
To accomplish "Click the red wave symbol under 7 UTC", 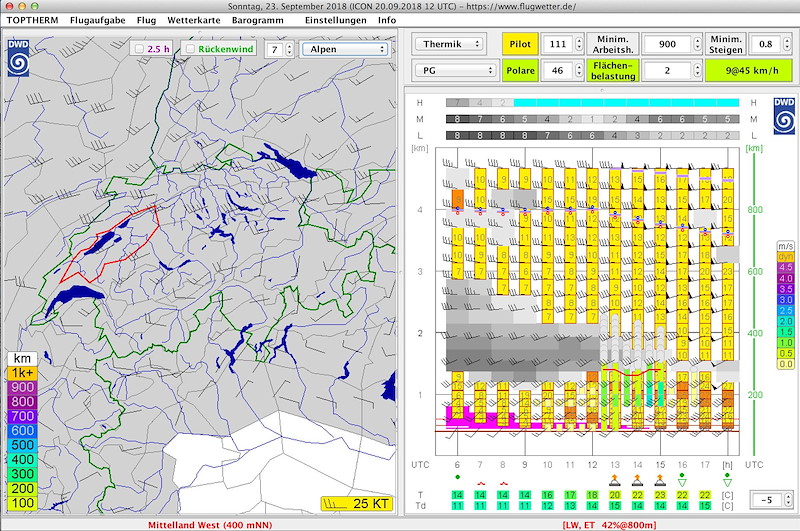I will pyautogui.click(x=480, y=483).
